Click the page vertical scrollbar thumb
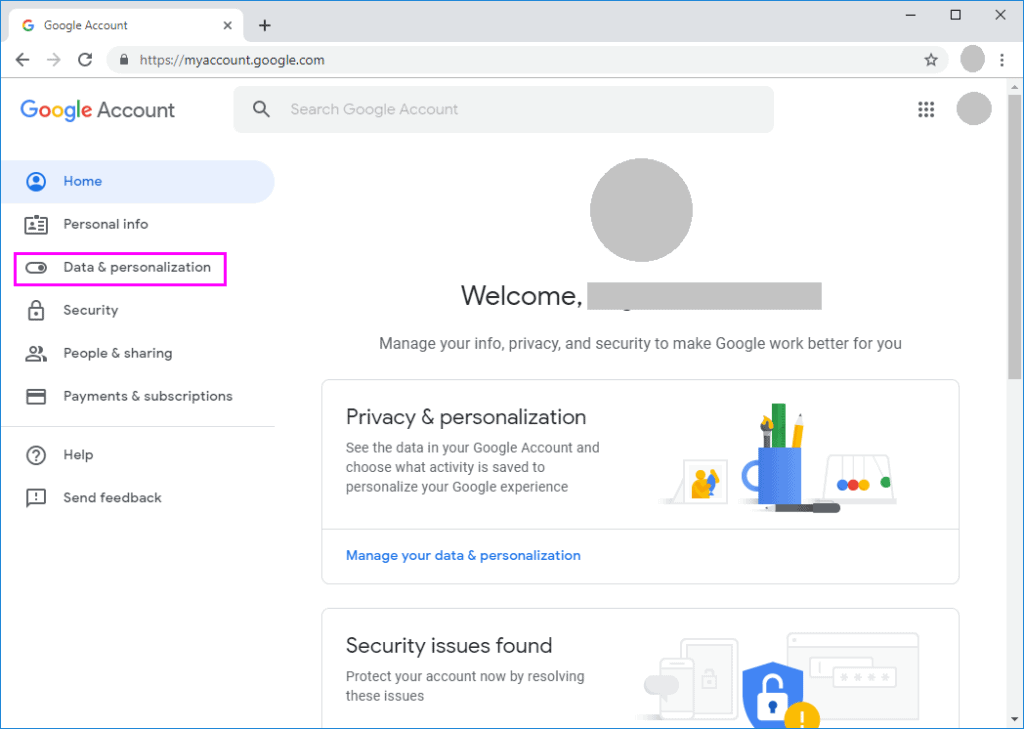Image resolution: width=1024 pixels, height=729 pixels. tap(1014, 236)
